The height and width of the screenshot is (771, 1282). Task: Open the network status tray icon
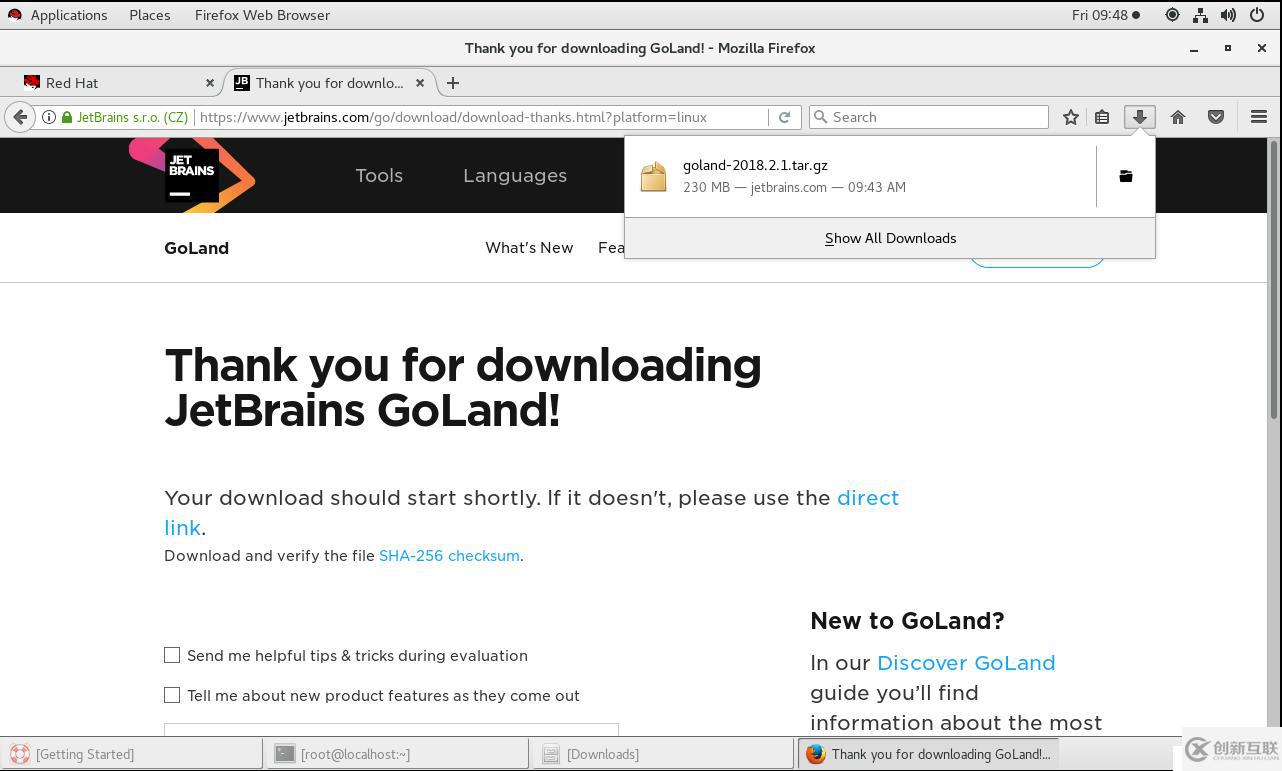tap(1200, 15)
